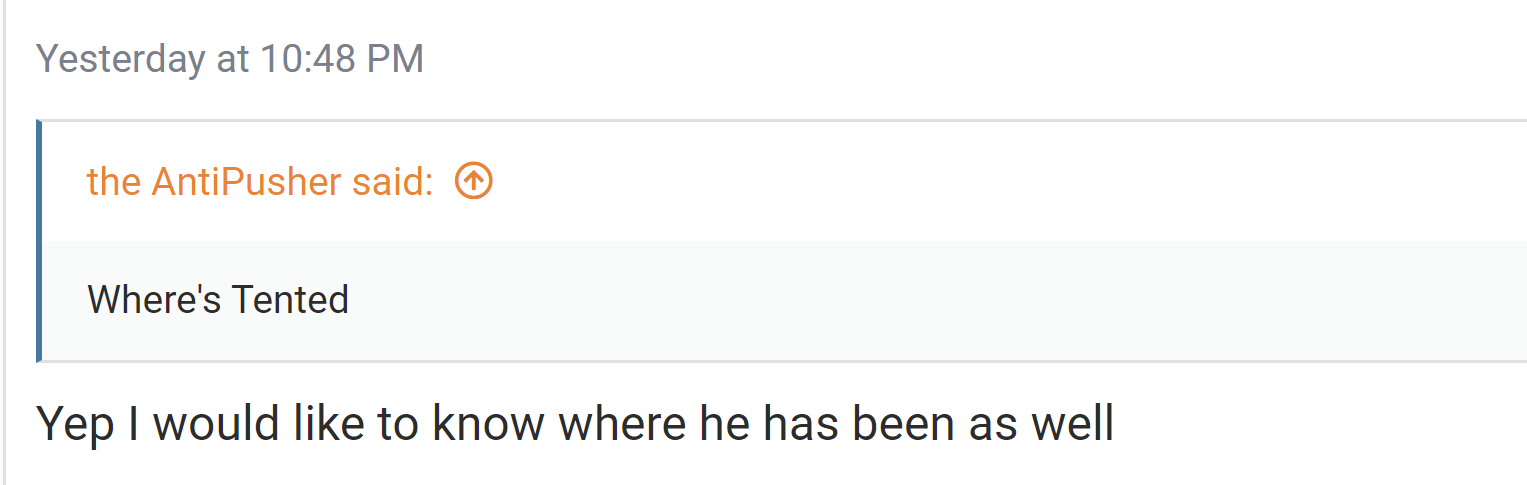Click the orange up-arrow icon after "said:"

point(474,181)
